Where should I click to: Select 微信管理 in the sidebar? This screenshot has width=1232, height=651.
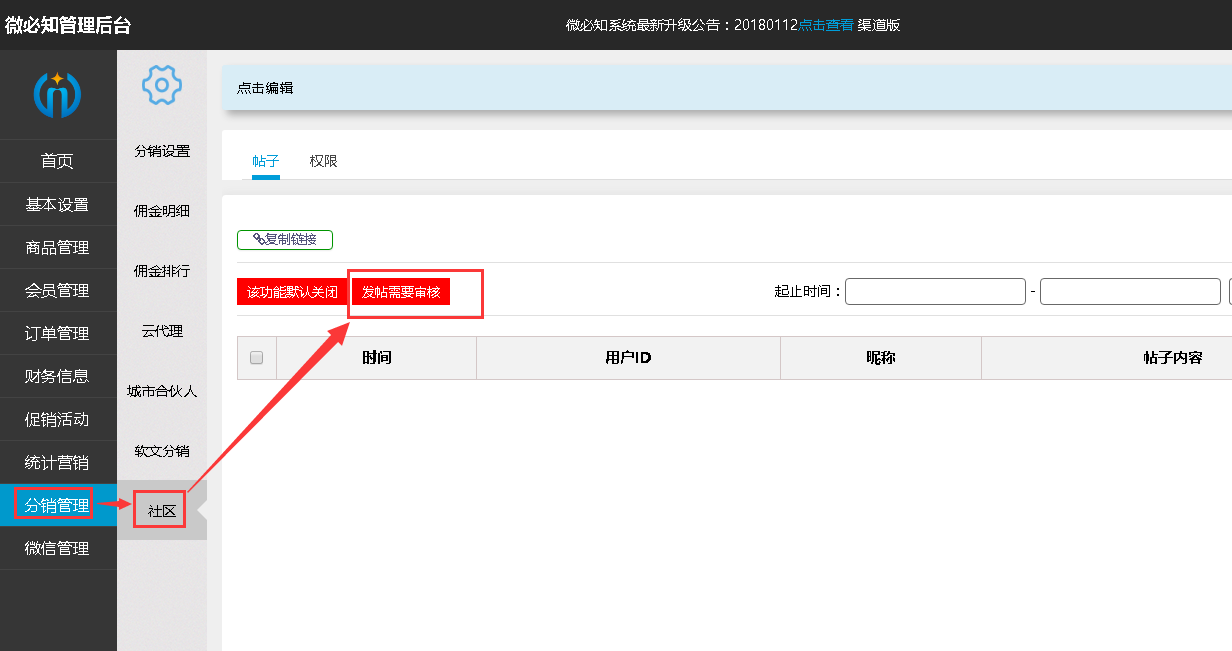[57, 548]
